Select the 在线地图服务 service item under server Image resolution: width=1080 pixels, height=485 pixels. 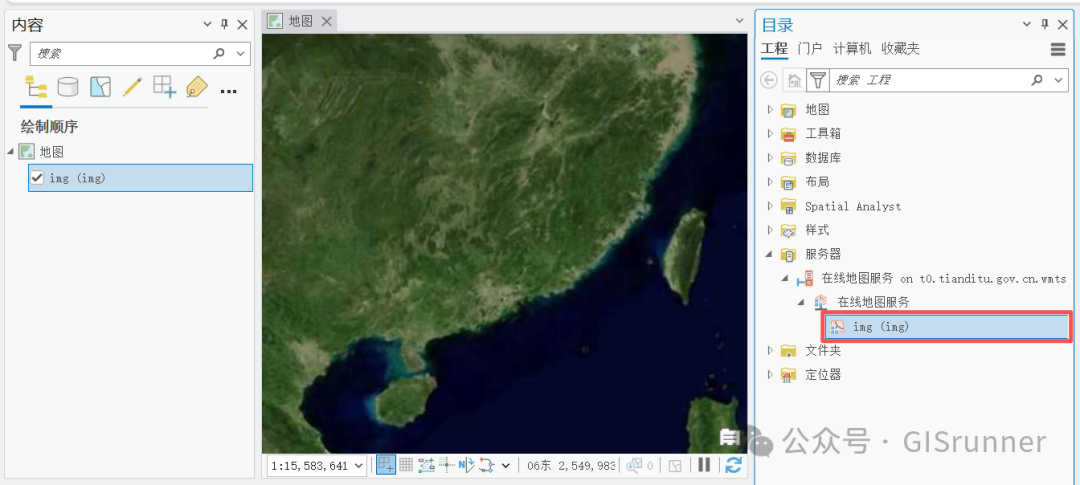[873, 302]
